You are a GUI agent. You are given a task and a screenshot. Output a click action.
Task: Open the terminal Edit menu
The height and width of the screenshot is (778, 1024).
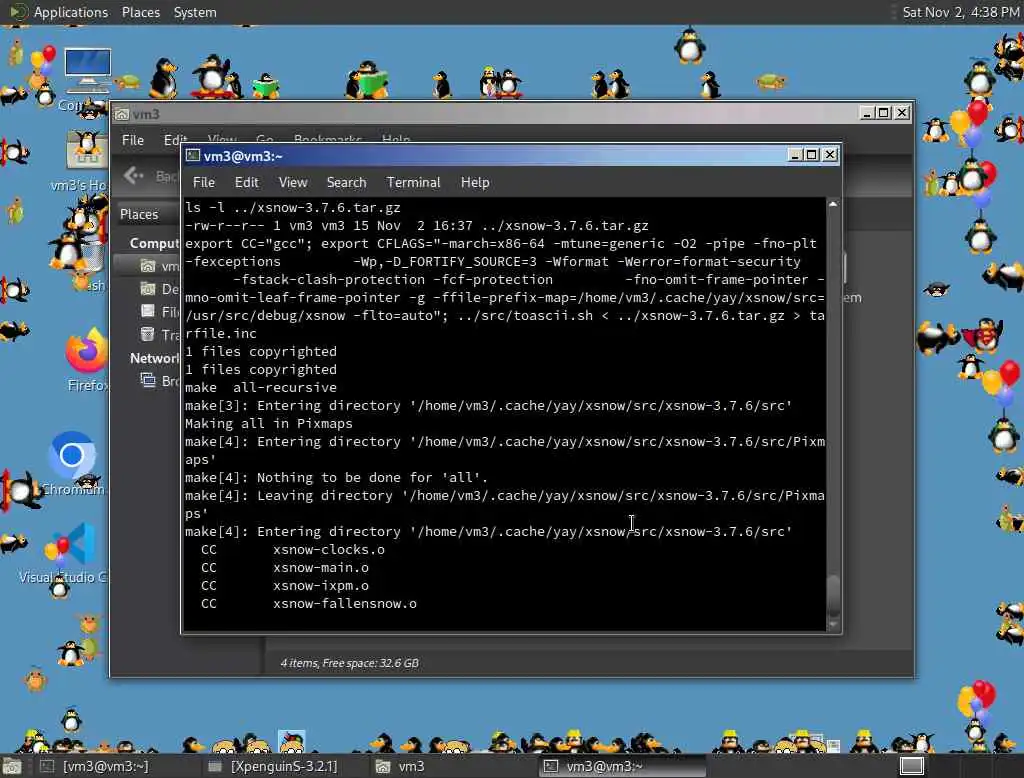point(246,182)
